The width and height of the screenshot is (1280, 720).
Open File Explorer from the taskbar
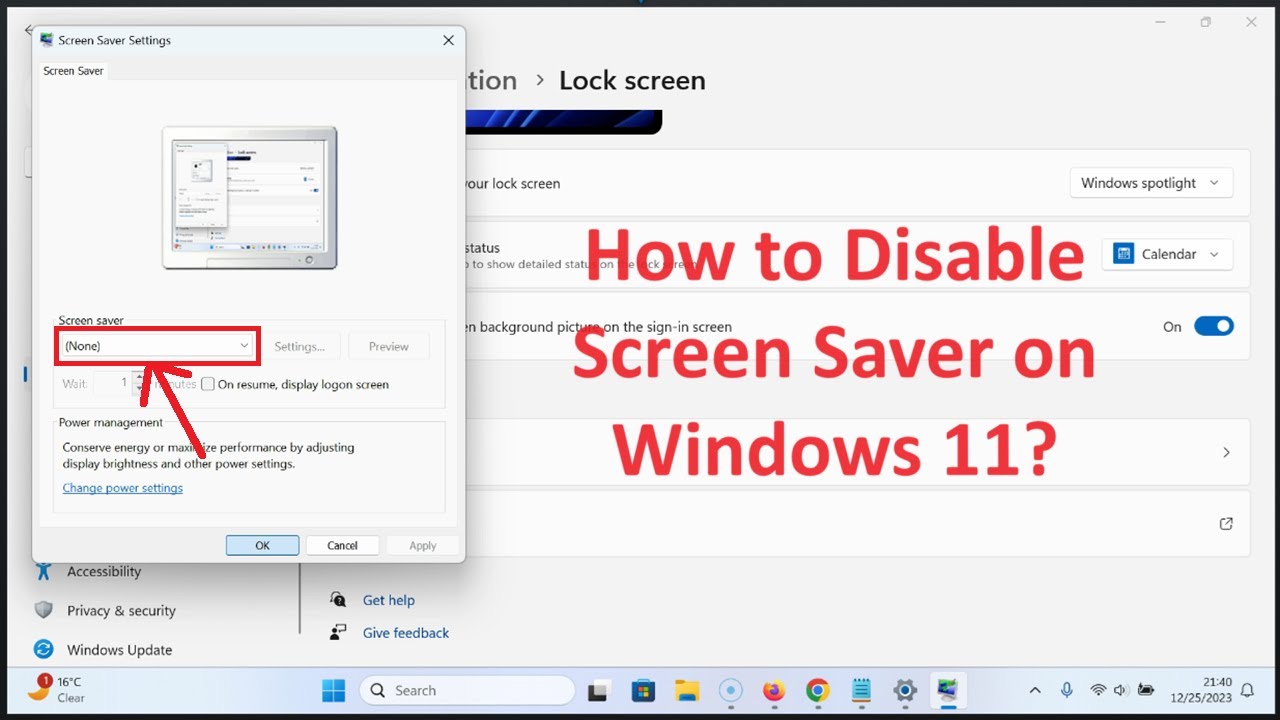point(686,690)
